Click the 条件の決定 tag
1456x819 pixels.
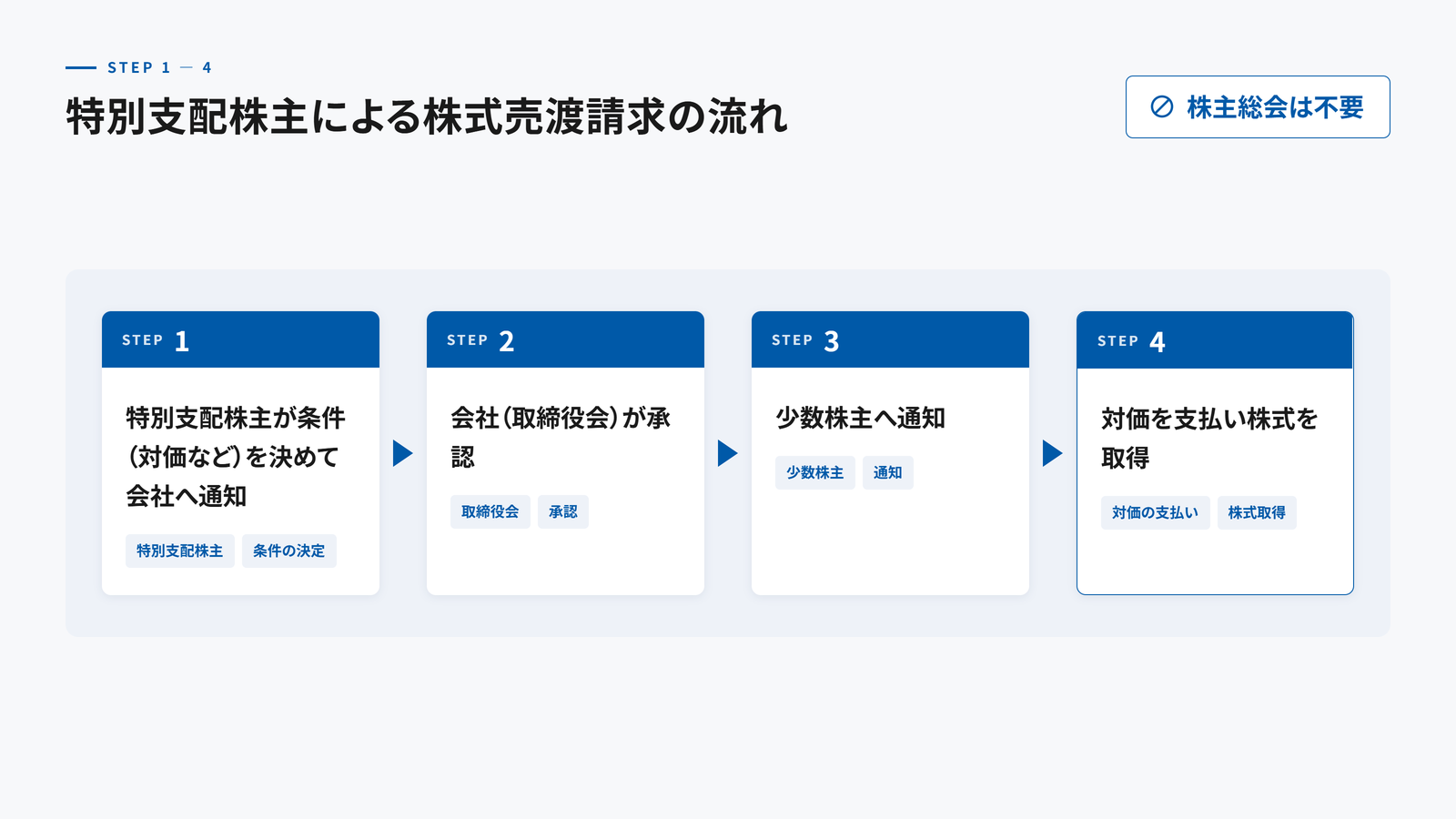pos(289,551)
